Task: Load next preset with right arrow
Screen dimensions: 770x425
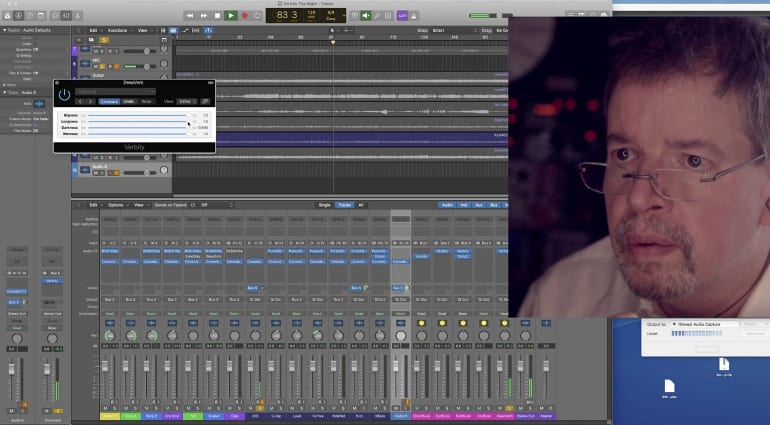Action: pos(90,101)
